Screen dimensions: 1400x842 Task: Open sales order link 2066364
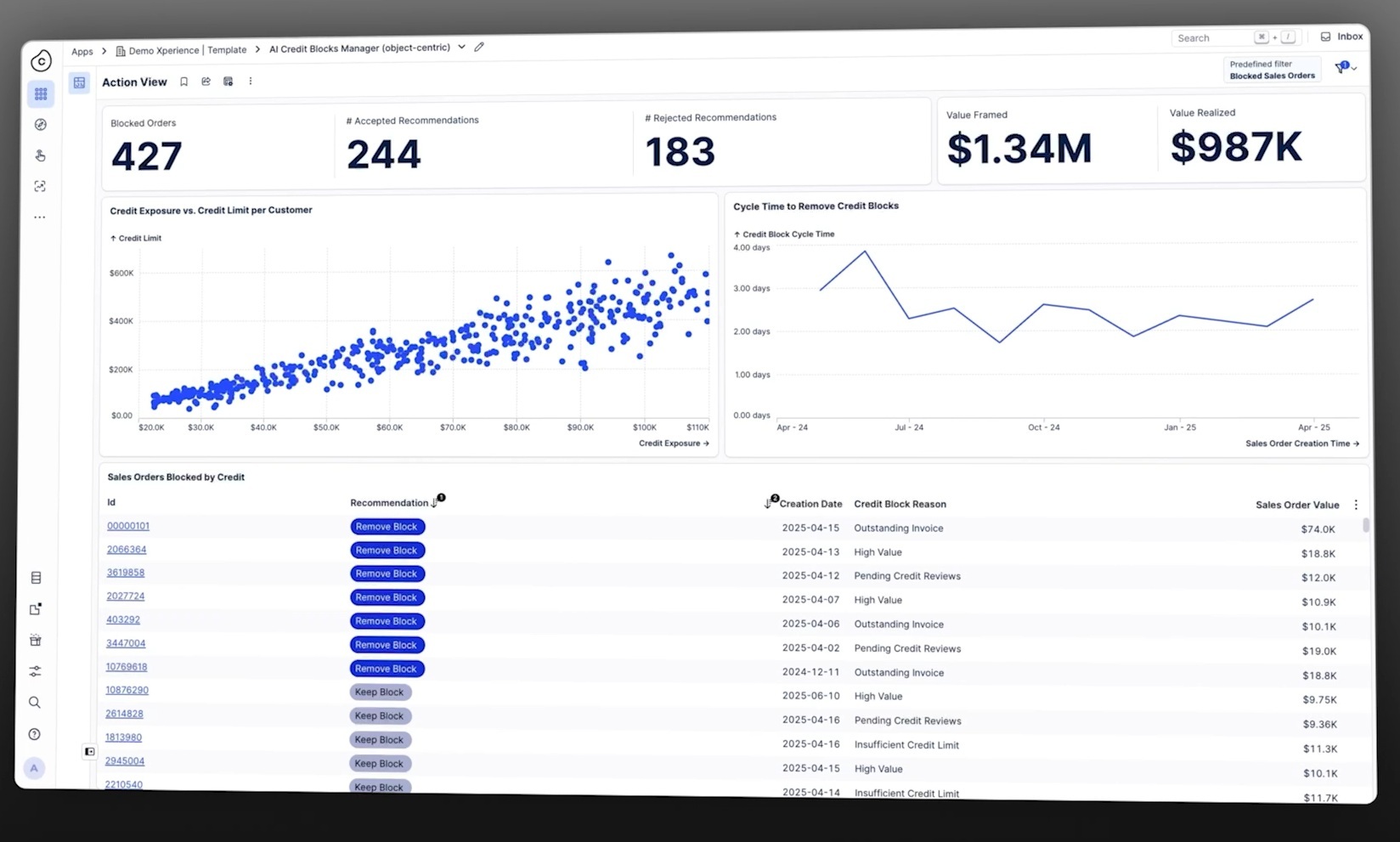coord(126,549)
